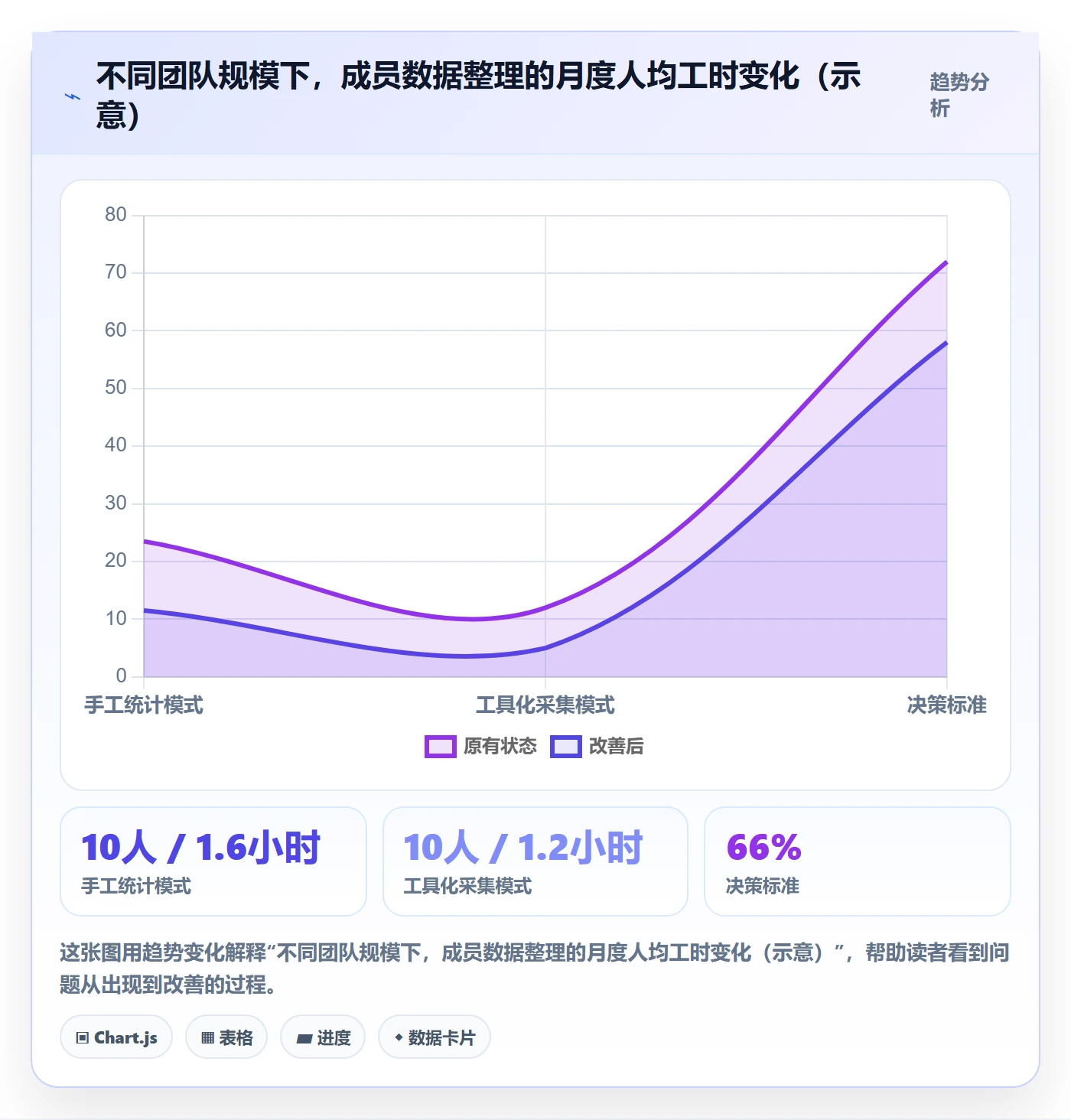
Task: Click the 10人 / 1.6小时 stat card
Action: [x=213, y=861]
